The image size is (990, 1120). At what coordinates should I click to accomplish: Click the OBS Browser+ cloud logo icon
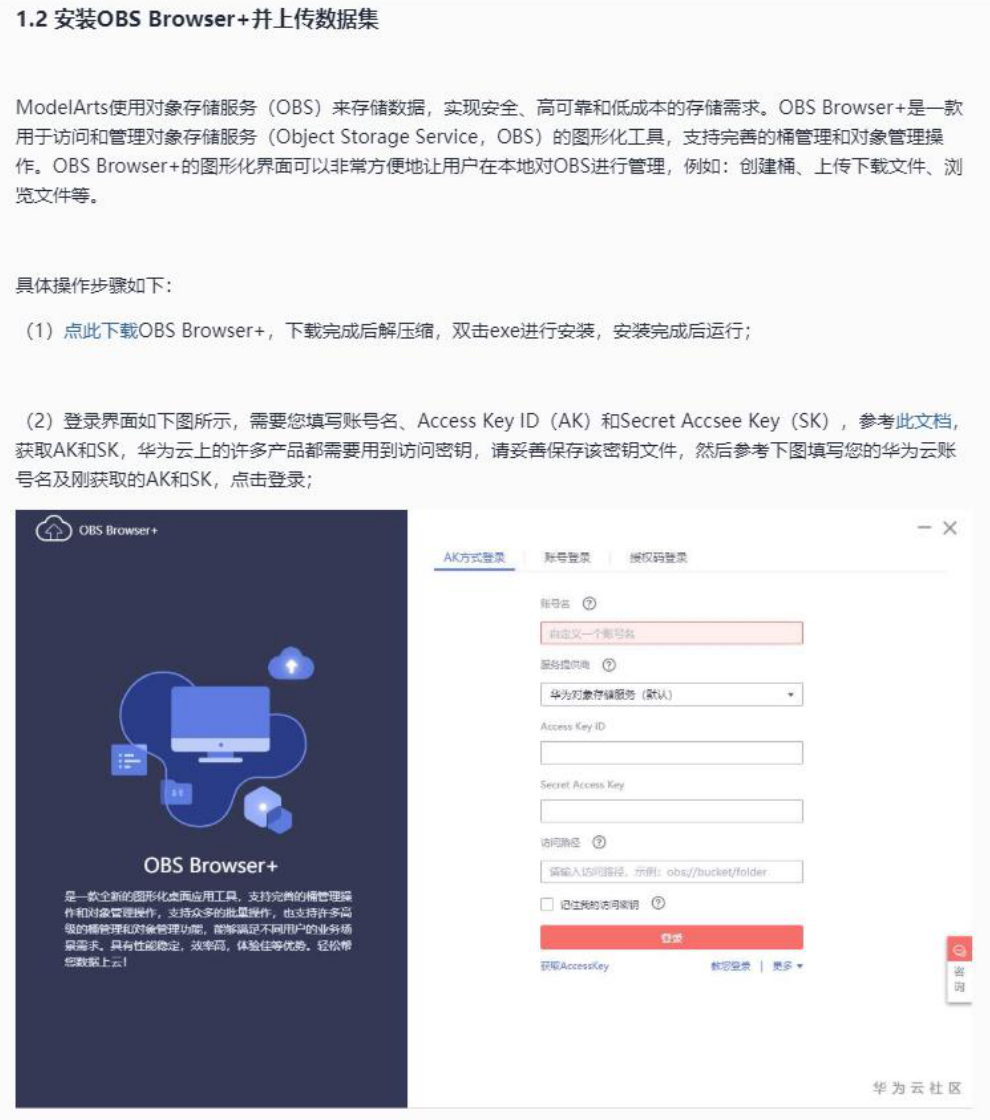pyautogui.click(x=54, y=529)
